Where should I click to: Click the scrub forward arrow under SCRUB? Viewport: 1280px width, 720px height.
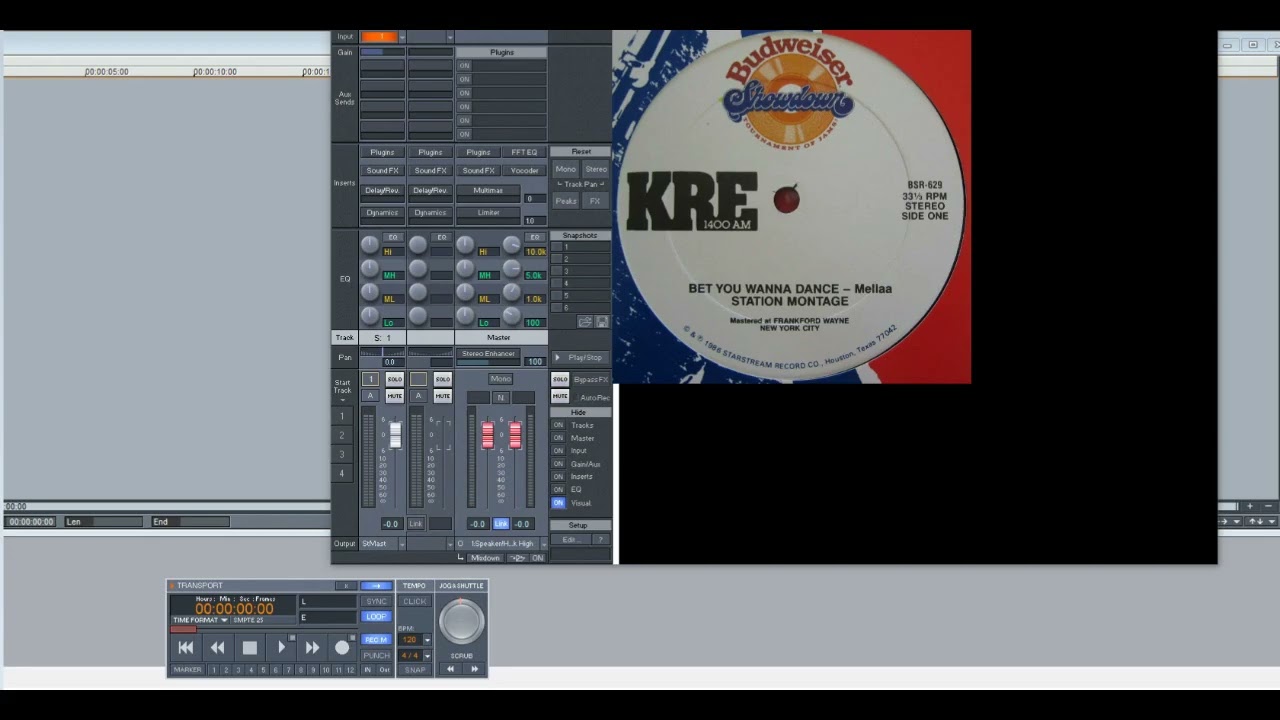click(474, 669)
